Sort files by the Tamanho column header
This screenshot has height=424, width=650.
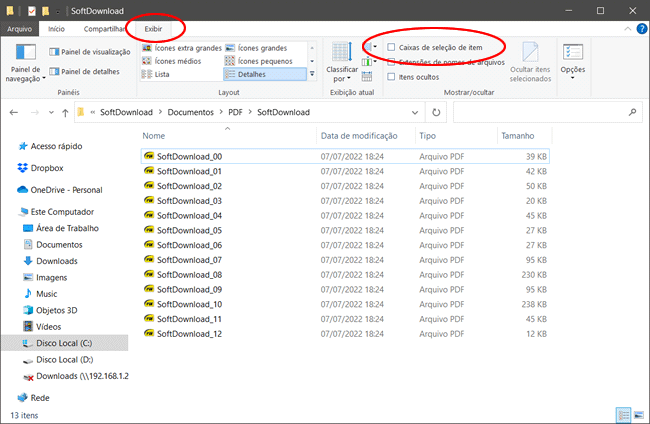click(x=518, y=135)
